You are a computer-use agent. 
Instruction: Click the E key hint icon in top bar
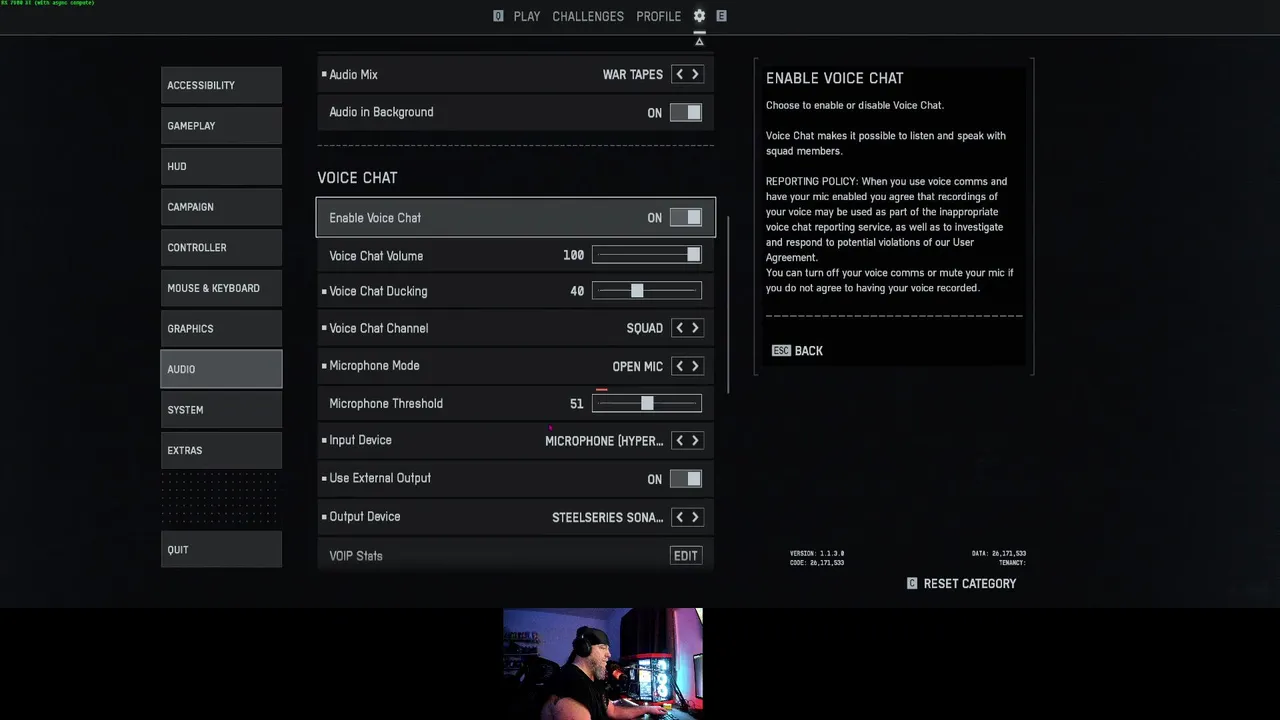coord(721,16)
